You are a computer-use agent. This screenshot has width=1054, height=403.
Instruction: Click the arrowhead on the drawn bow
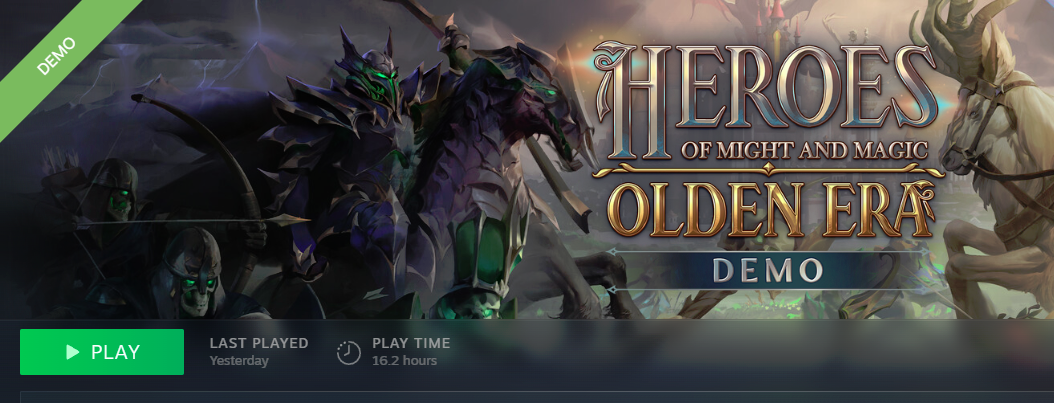click(293, 219)
